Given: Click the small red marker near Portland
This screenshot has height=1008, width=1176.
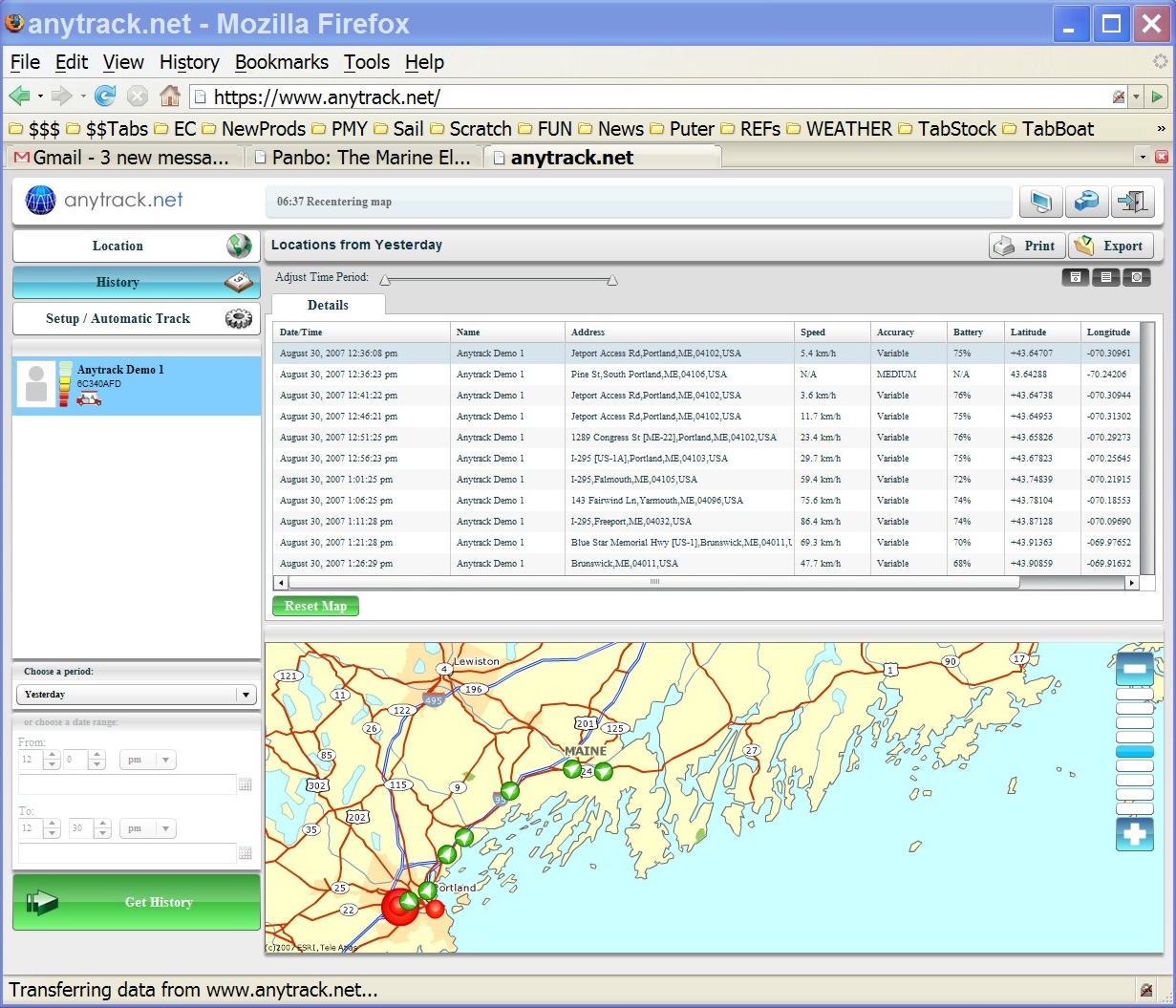Looking at the screenshot, I should 435,908.
